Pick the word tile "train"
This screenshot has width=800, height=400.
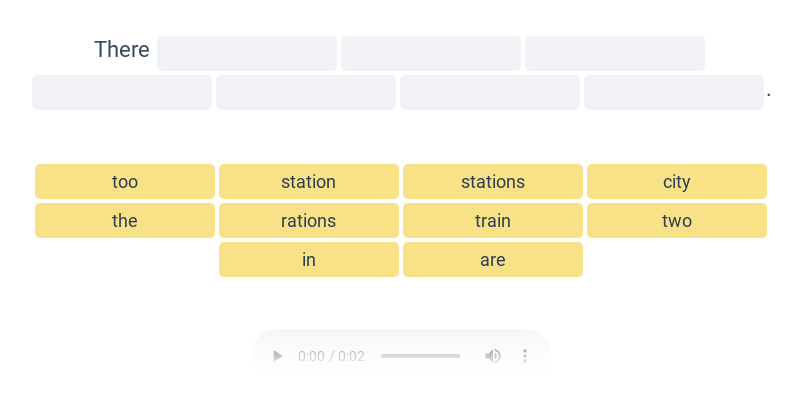pos(493,220)
